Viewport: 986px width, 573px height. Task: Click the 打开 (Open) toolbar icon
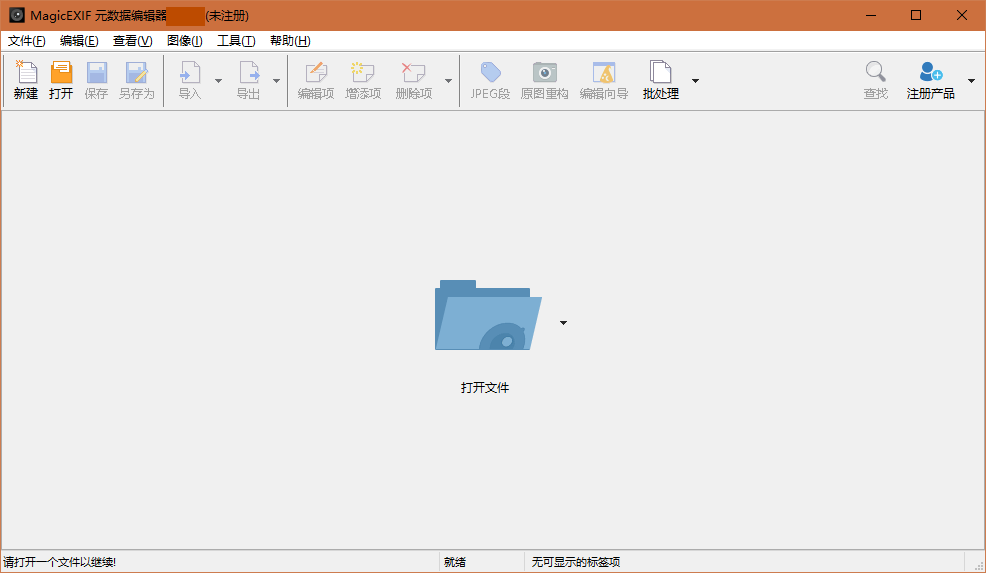[61, 72]
